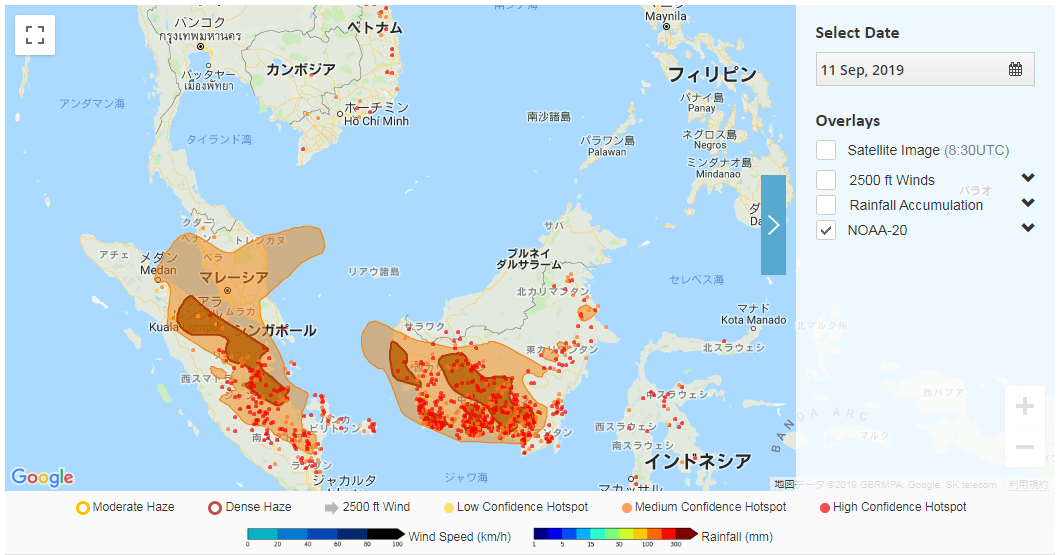Click the インドネシア country label
1060x555 pixels.
coord(698,461)
